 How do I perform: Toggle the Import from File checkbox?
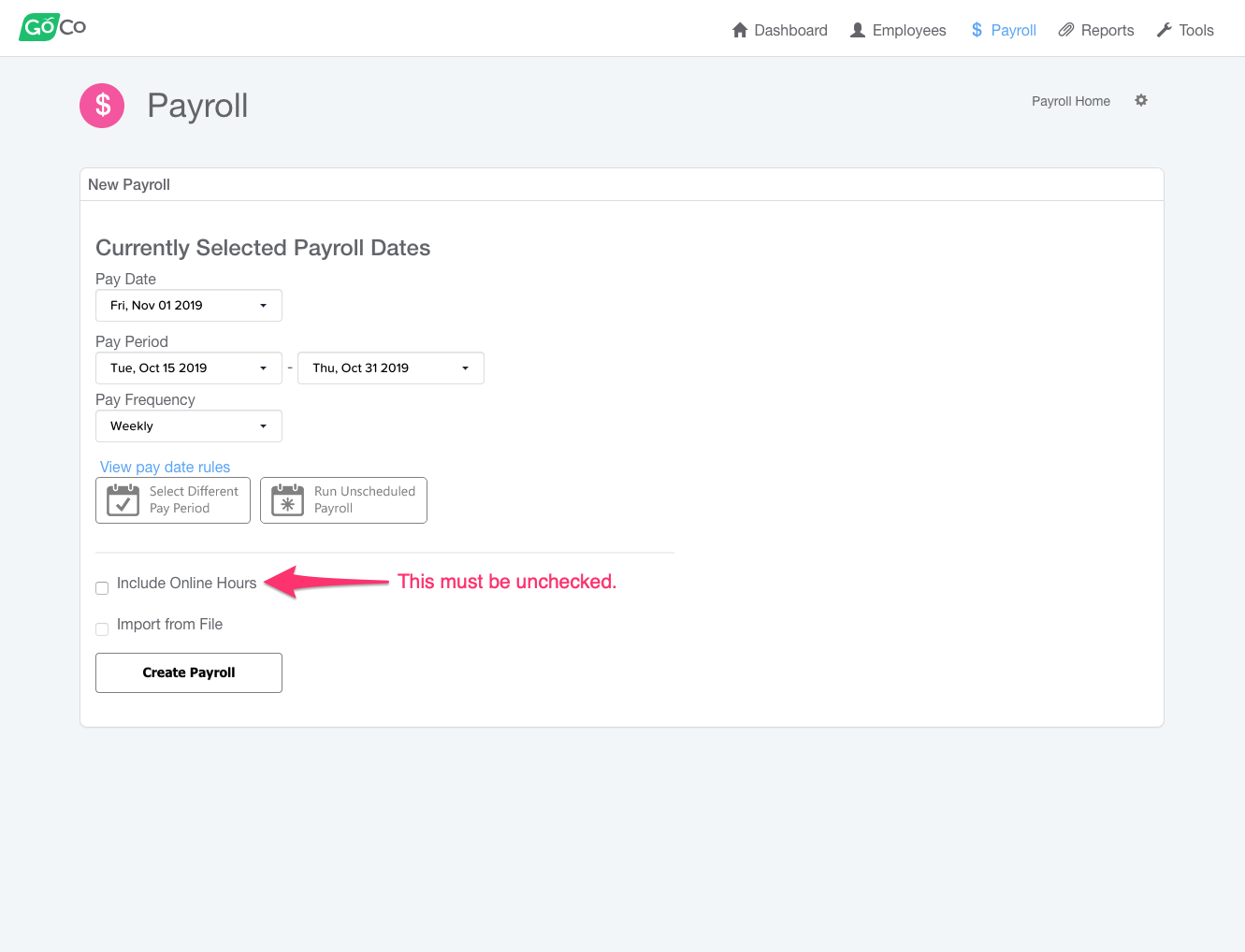tap(102, 629)
